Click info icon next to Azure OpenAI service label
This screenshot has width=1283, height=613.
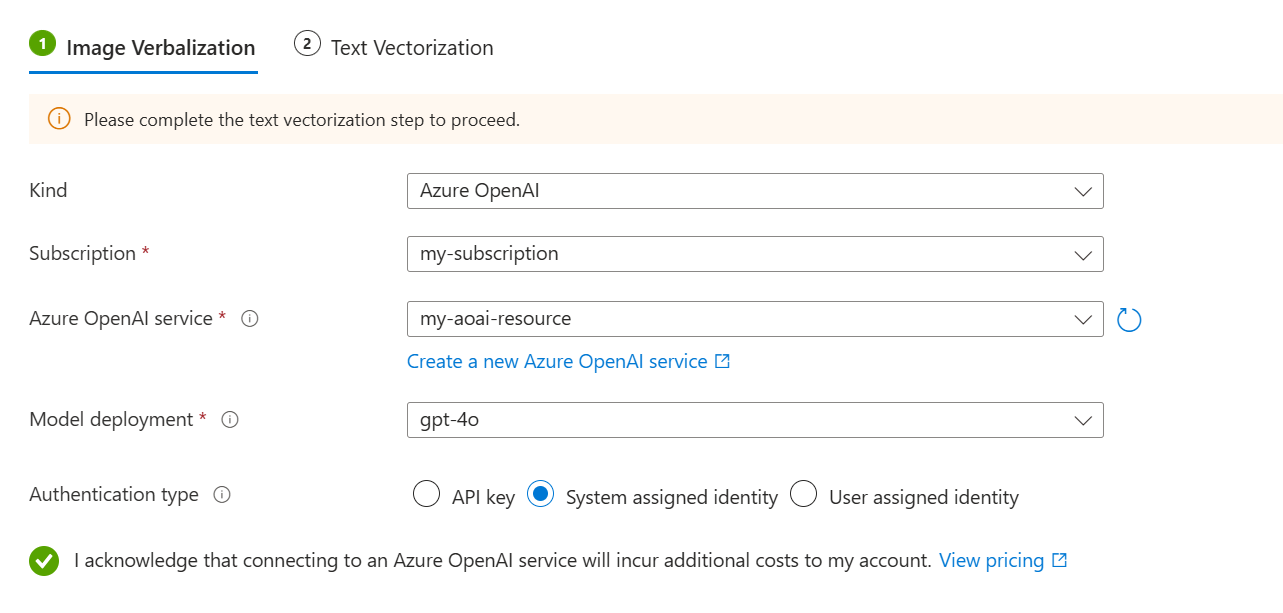point(251,319)
